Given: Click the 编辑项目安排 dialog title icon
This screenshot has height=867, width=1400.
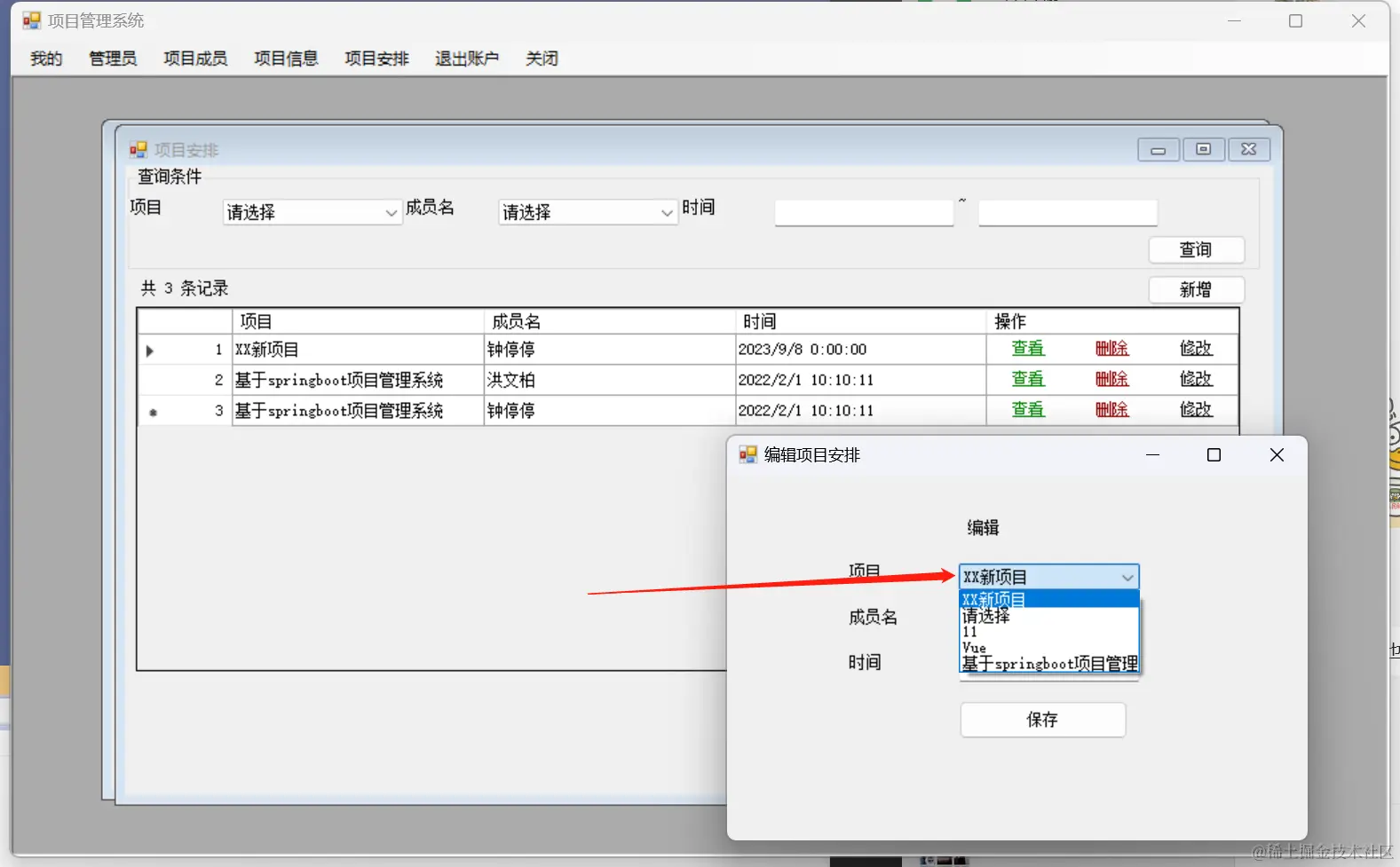Looking at the screenshot, I should click(x=748, y=454).
